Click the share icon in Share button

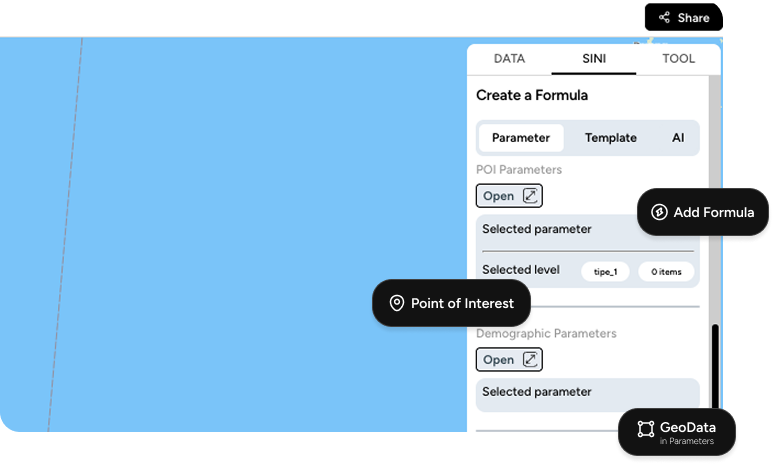pos(665,18)
